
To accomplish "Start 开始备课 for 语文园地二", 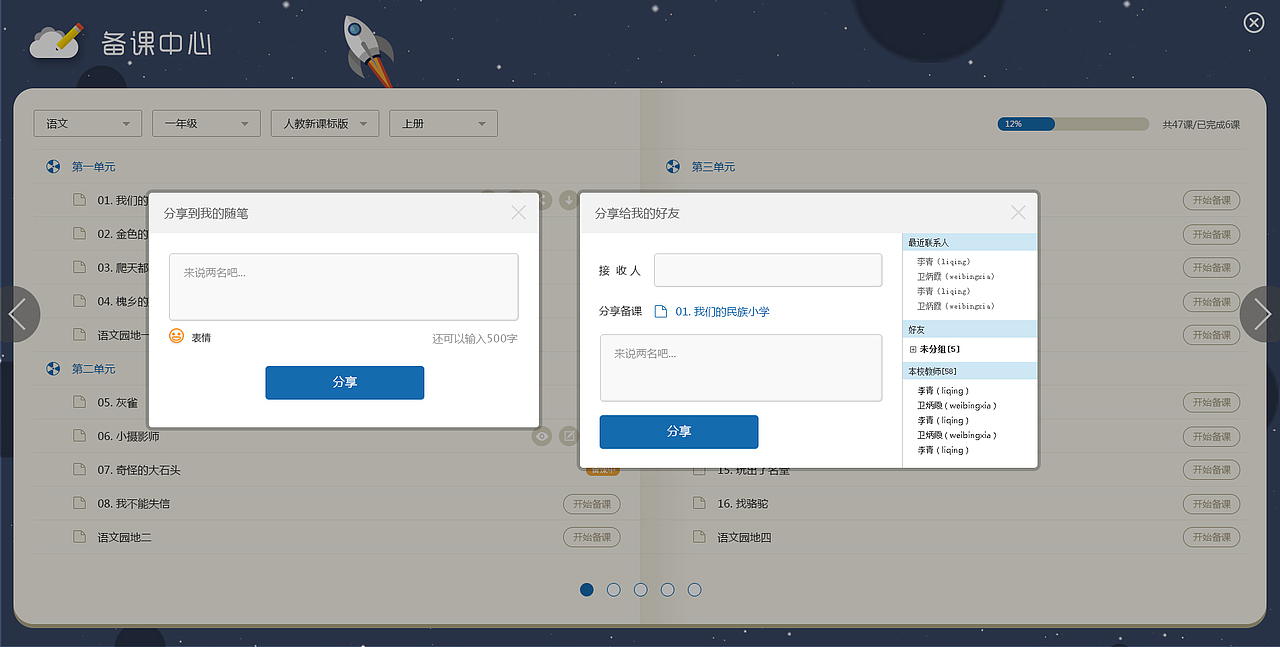I will (591, 537).
